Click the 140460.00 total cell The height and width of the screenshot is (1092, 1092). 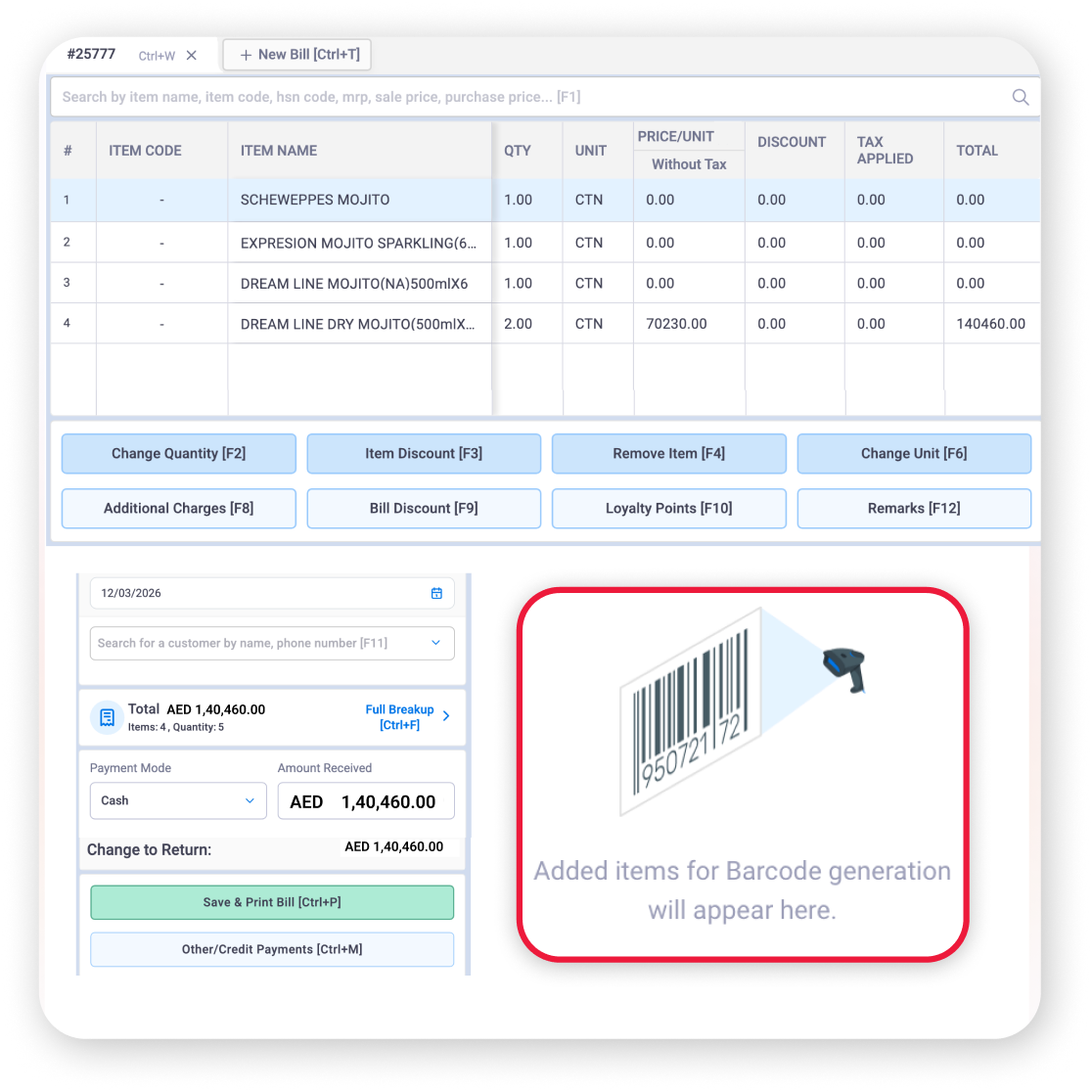(x=990, y=324)
